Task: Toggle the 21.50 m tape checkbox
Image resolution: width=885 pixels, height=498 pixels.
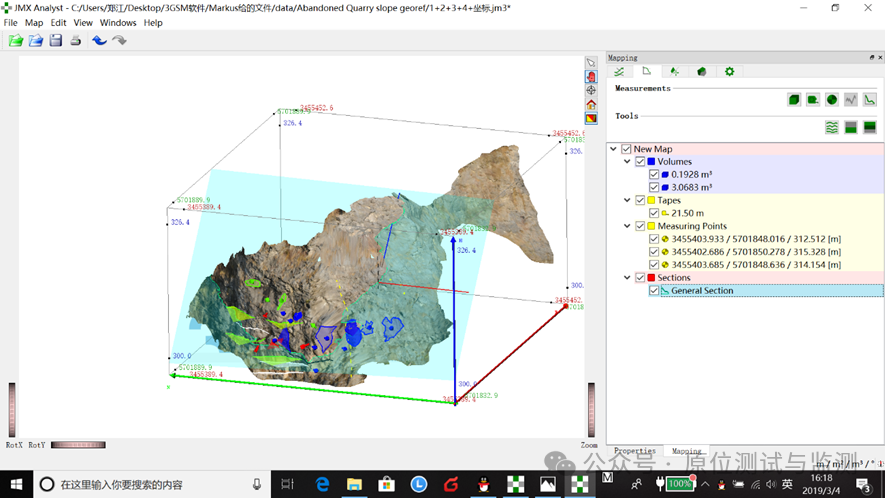Action: tap(654, 213)
